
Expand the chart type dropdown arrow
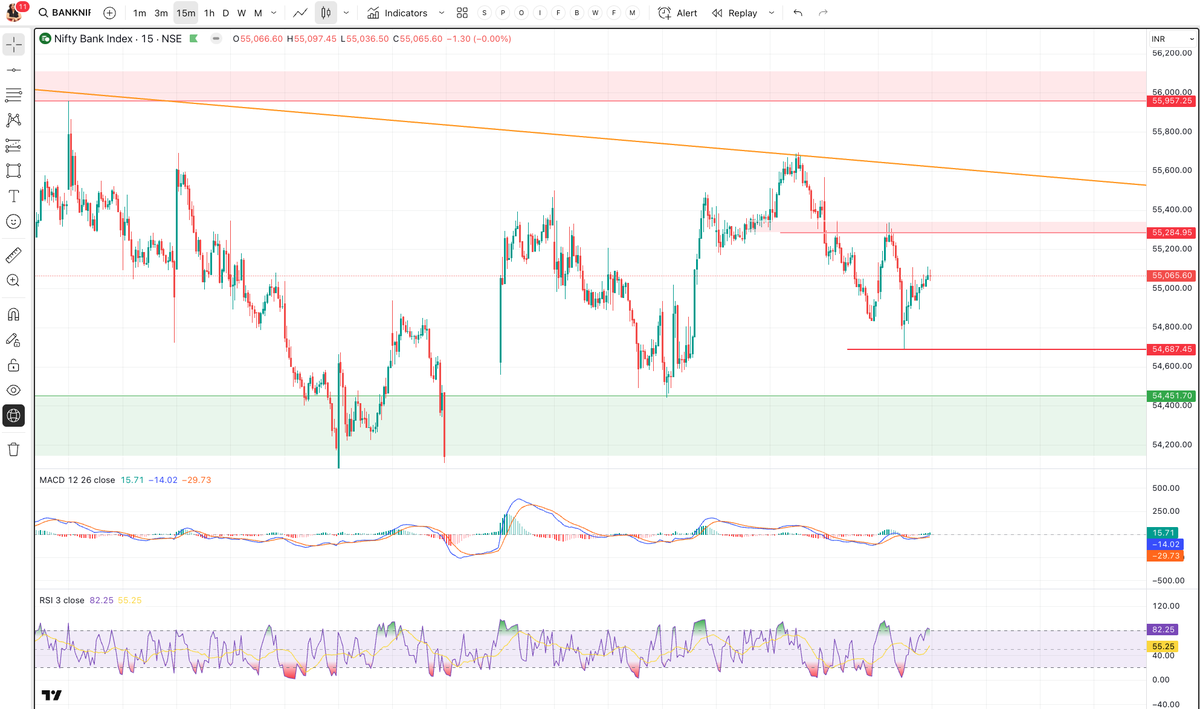(x=346, y=13)
